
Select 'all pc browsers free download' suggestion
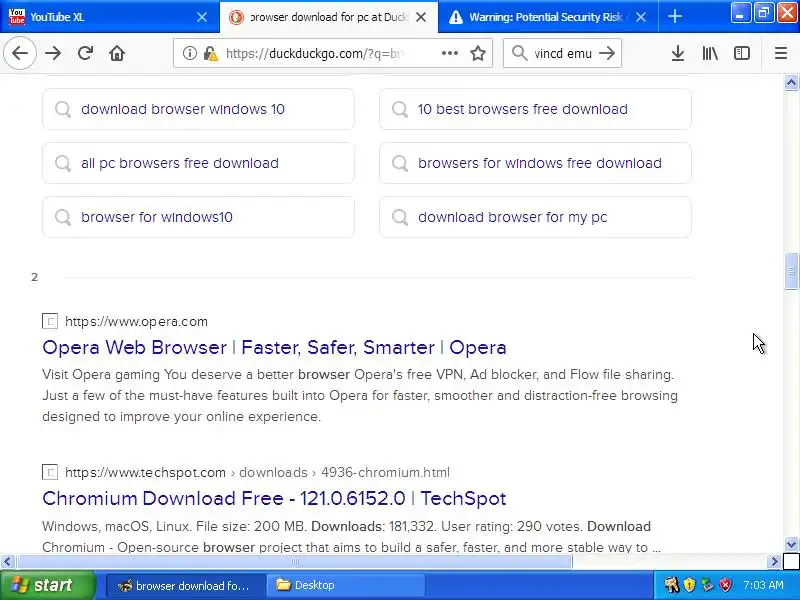click(x=198, y=163)
